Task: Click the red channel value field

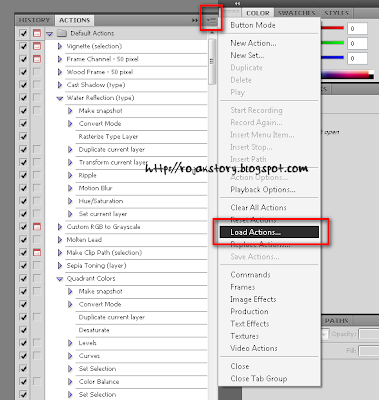Action: point(357,29)
